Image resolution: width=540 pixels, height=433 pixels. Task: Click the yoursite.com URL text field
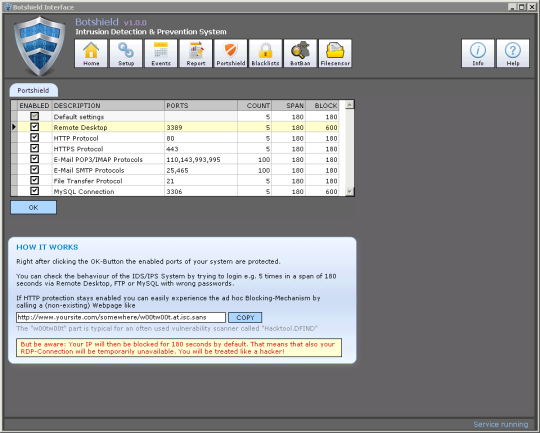[x=121, y=317]
